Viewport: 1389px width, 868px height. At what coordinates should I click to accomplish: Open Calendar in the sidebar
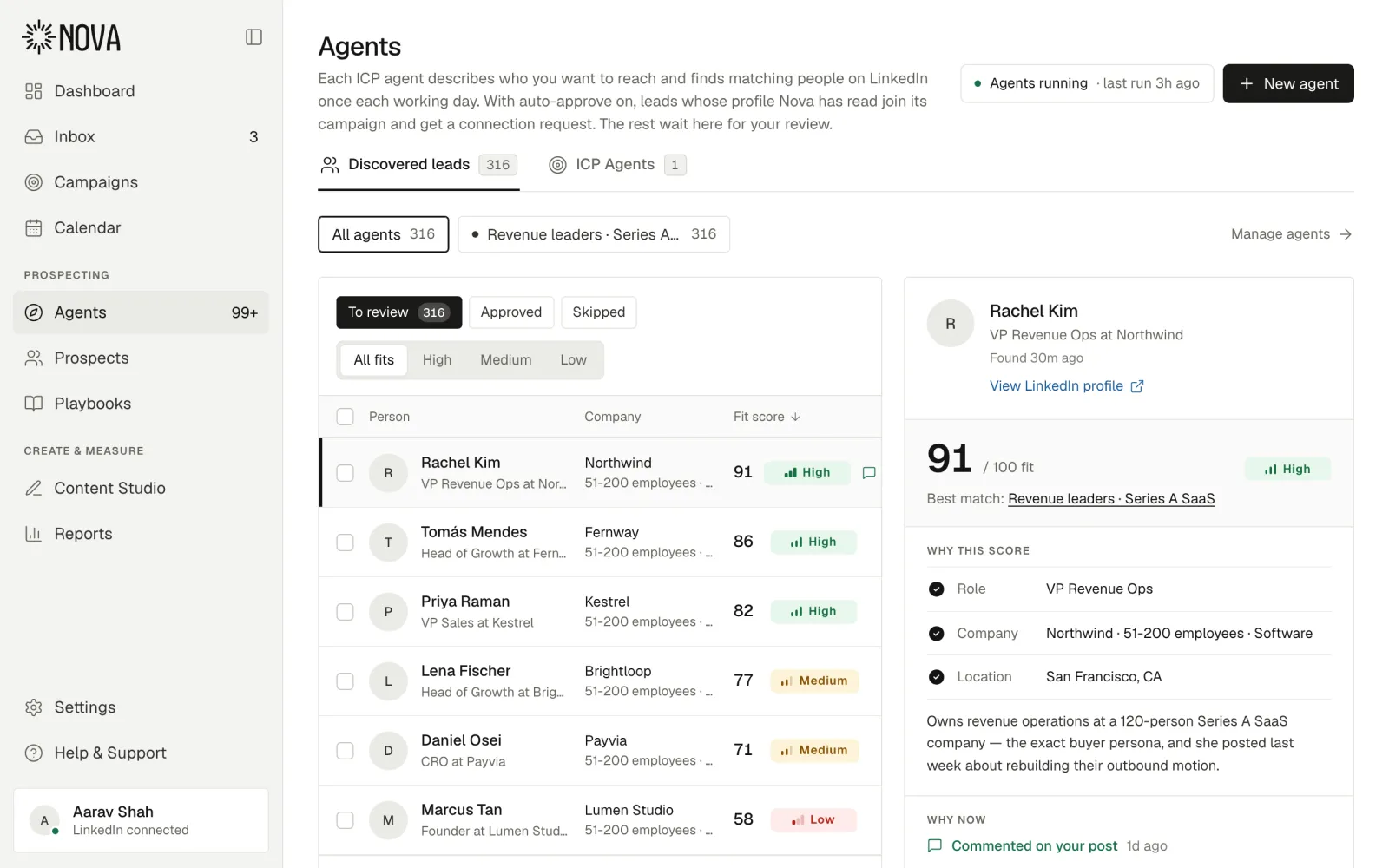click(141, 227)
